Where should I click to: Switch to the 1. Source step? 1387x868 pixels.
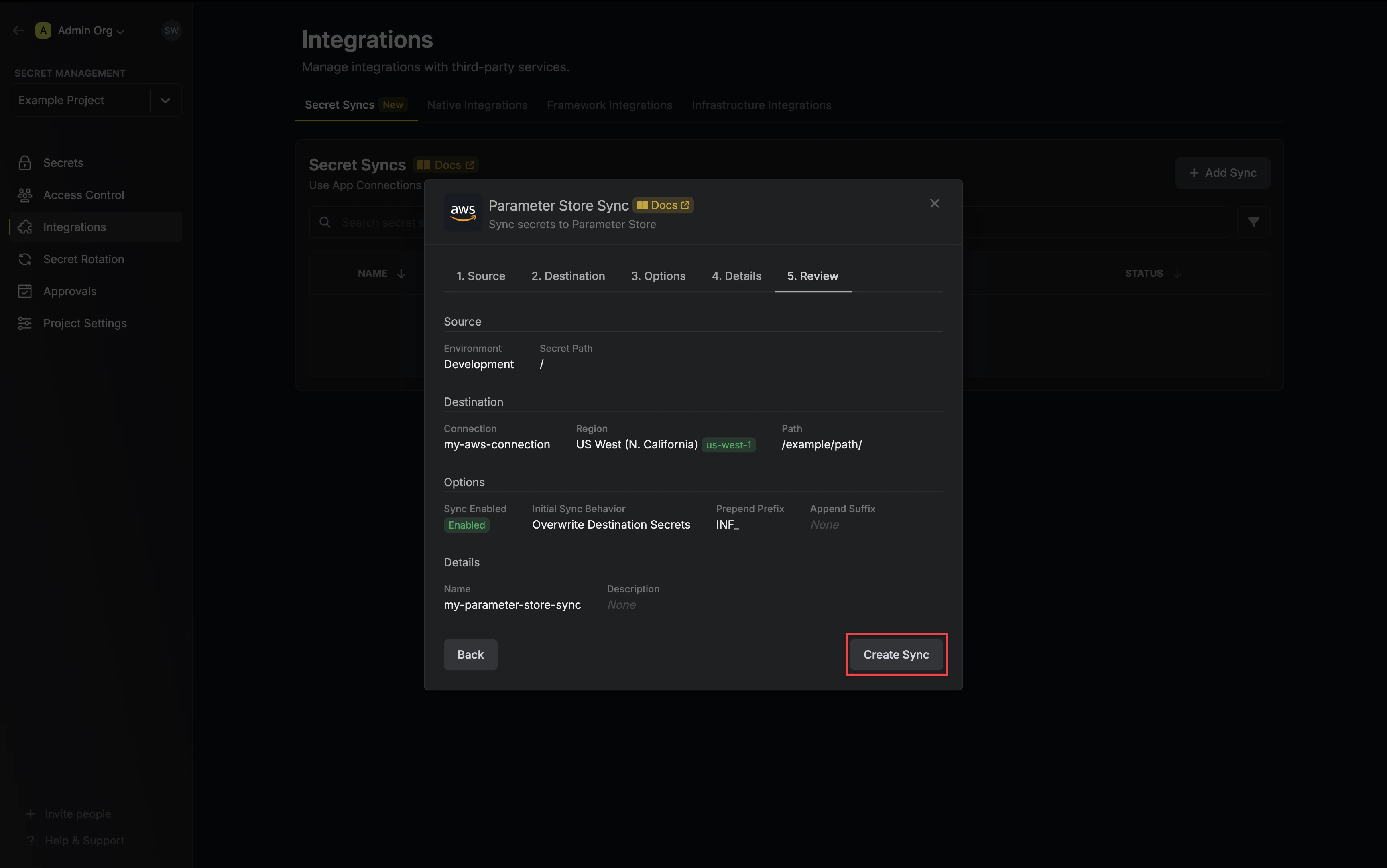(x=481, y=276)
